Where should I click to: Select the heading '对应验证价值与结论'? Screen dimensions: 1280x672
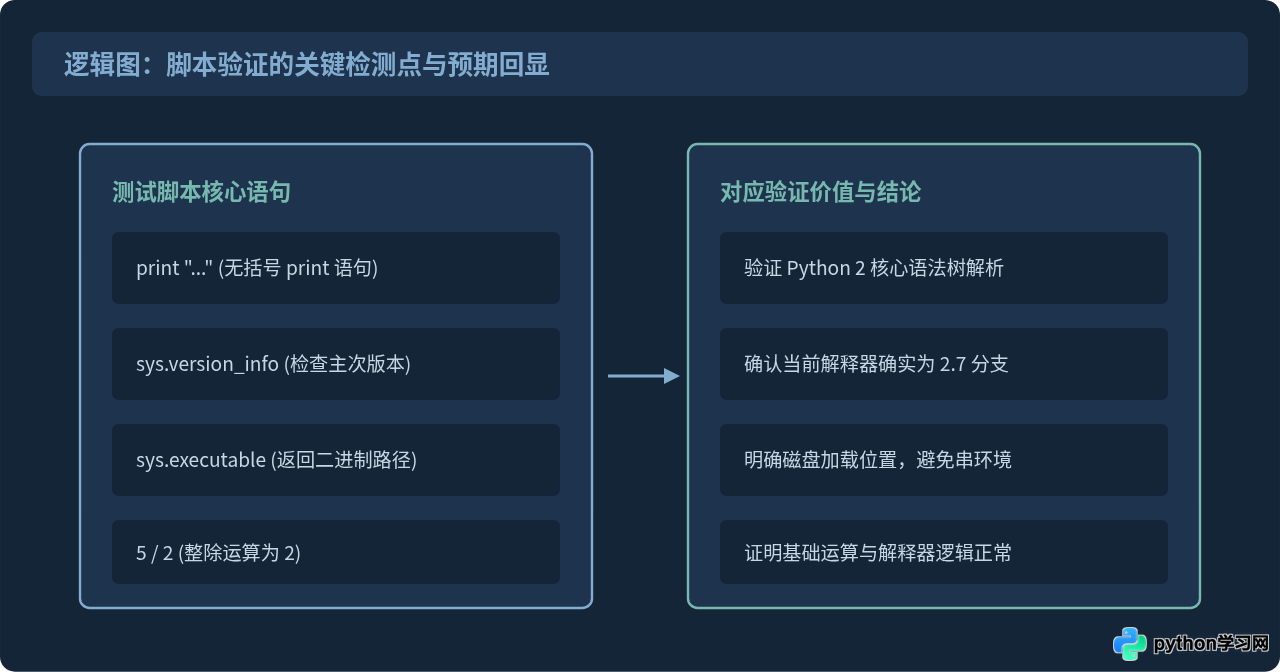pos(820,192)
